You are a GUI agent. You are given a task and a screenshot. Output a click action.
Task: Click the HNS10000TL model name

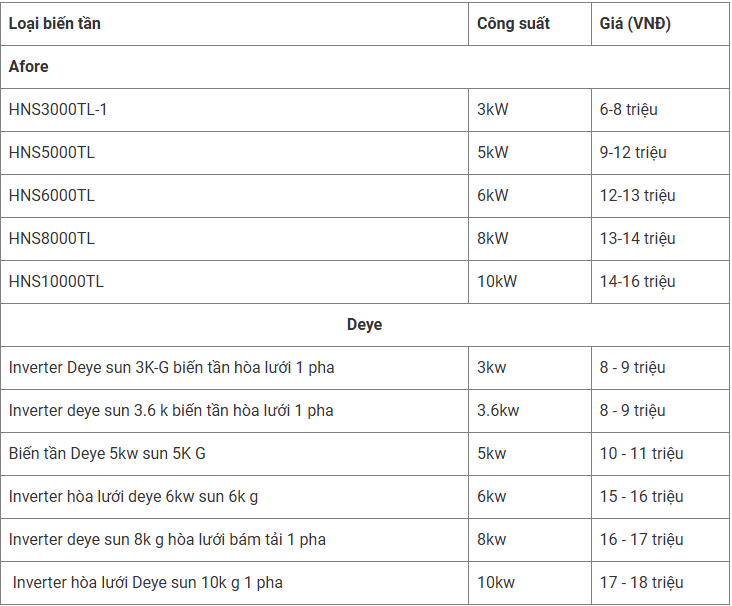56,282
